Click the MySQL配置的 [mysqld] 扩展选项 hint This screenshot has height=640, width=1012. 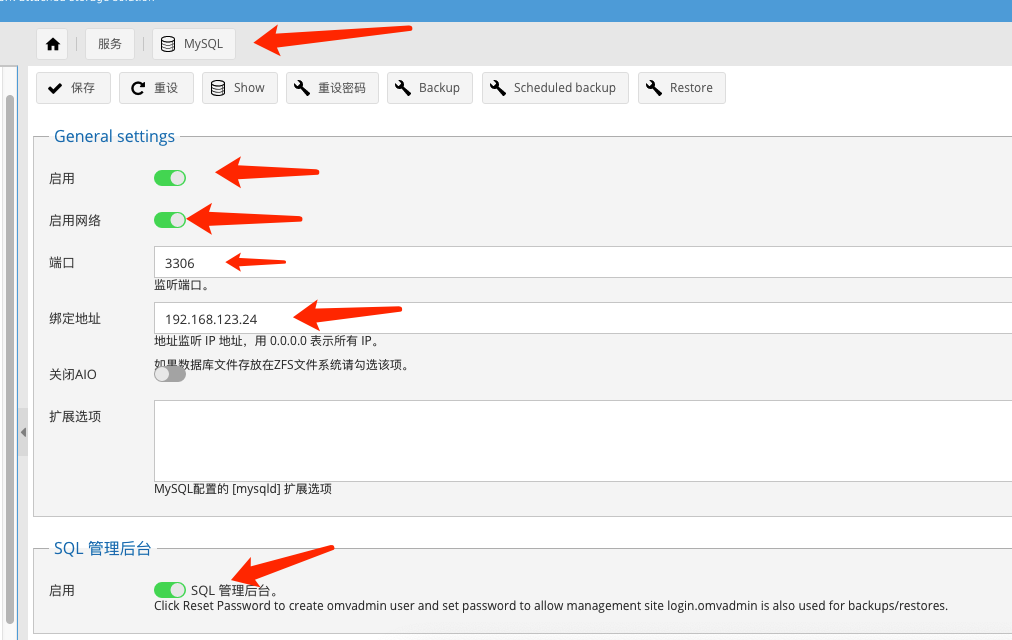point(243,488)
